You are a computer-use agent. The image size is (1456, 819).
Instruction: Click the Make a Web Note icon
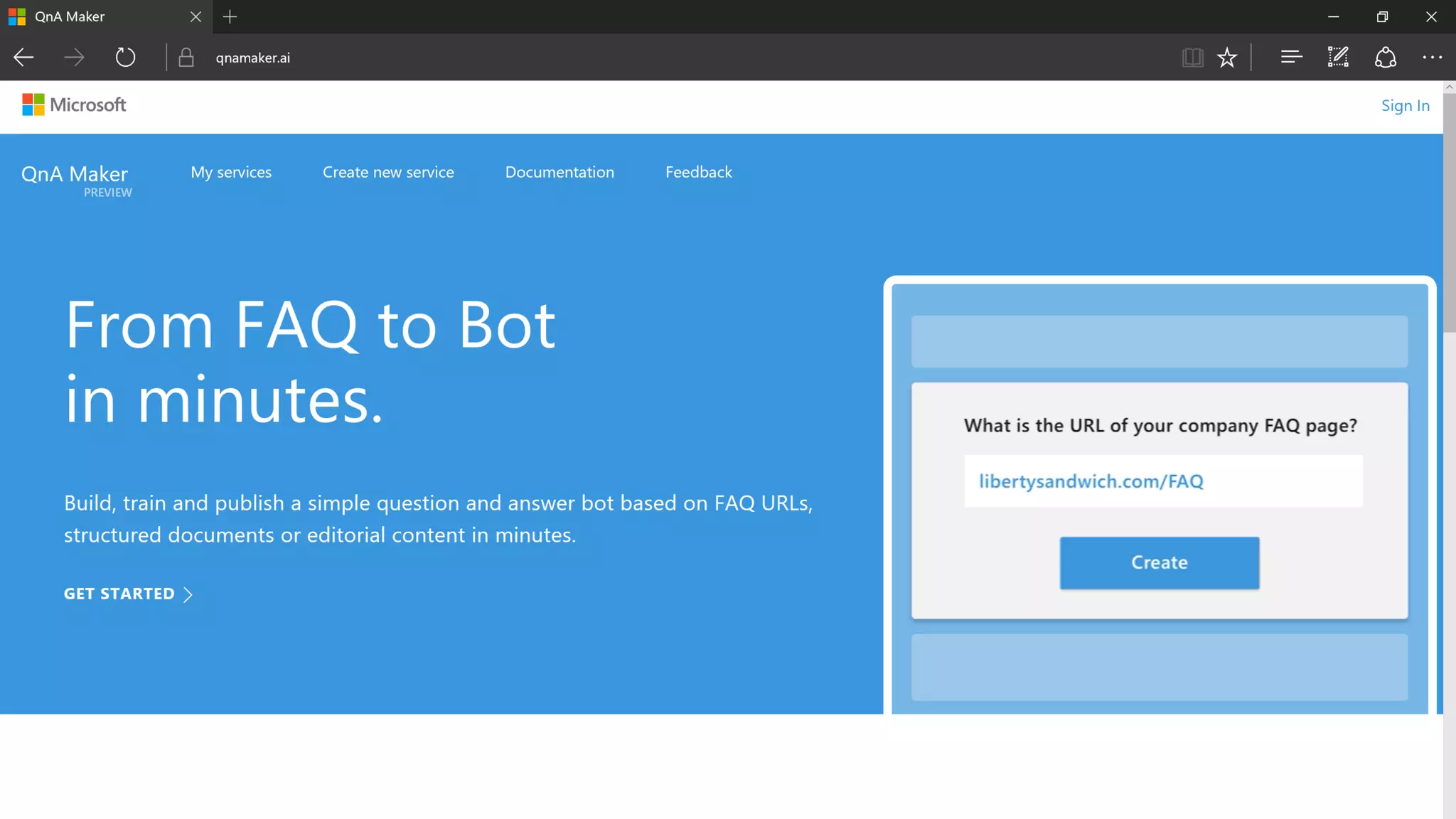click(x=1338, y=58)
